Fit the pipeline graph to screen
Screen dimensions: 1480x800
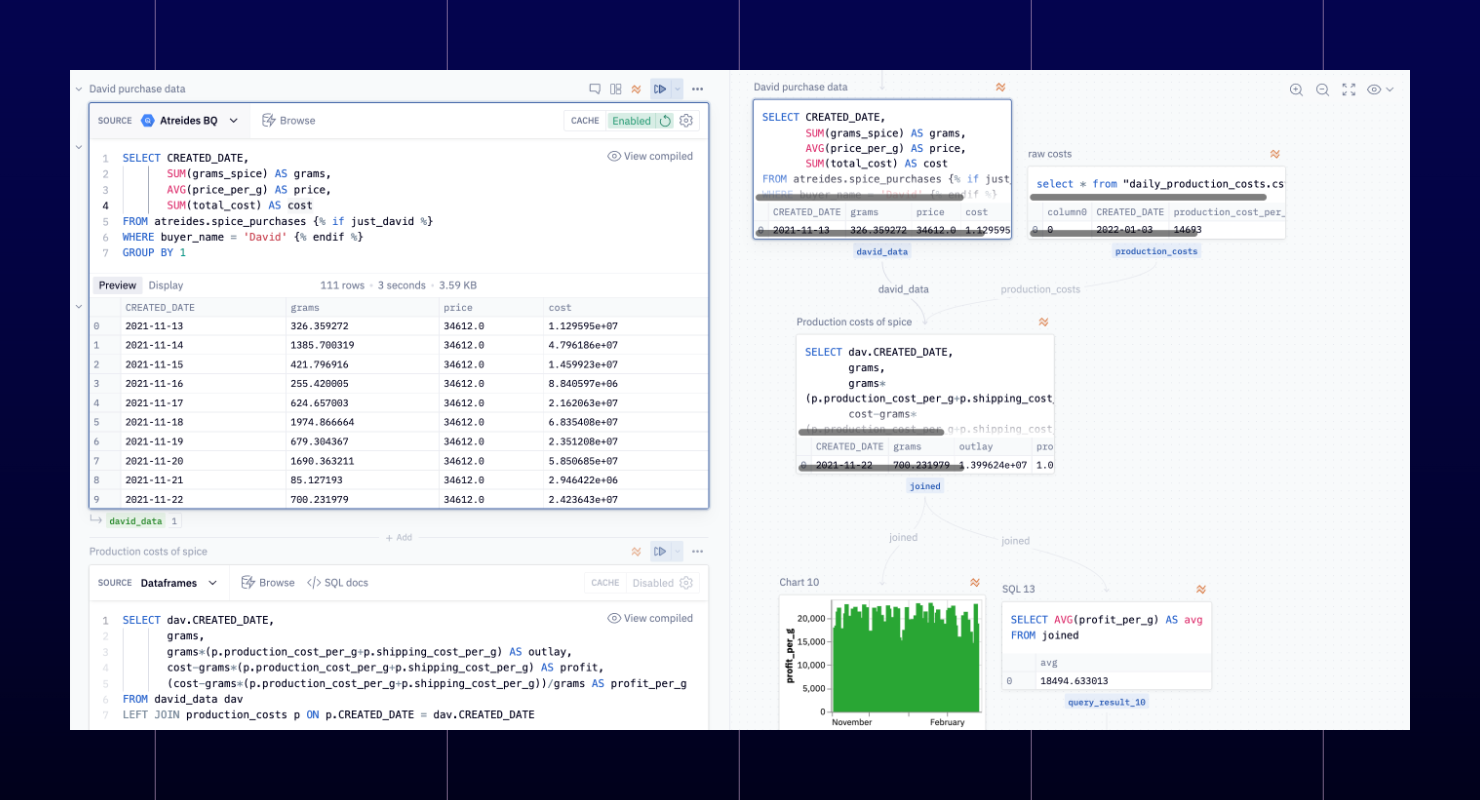1348,89
